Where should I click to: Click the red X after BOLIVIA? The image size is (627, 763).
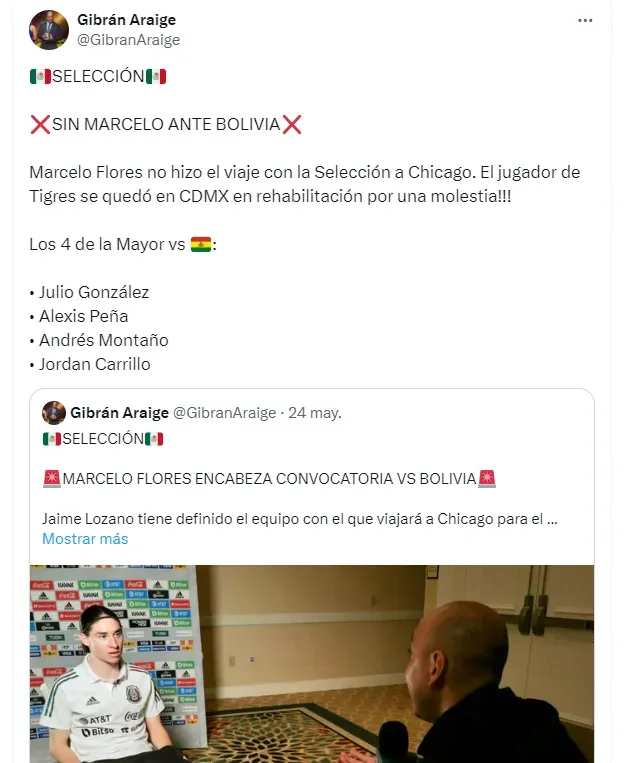(x=291, y=125)
